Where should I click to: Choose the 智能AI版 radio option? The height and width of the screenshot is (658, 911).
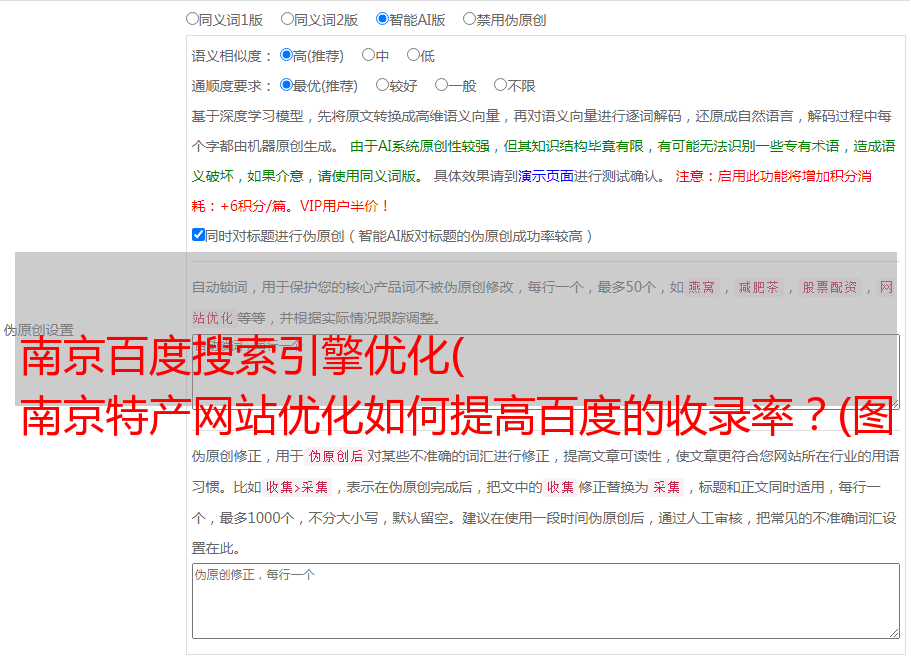[x=382, y=19]
